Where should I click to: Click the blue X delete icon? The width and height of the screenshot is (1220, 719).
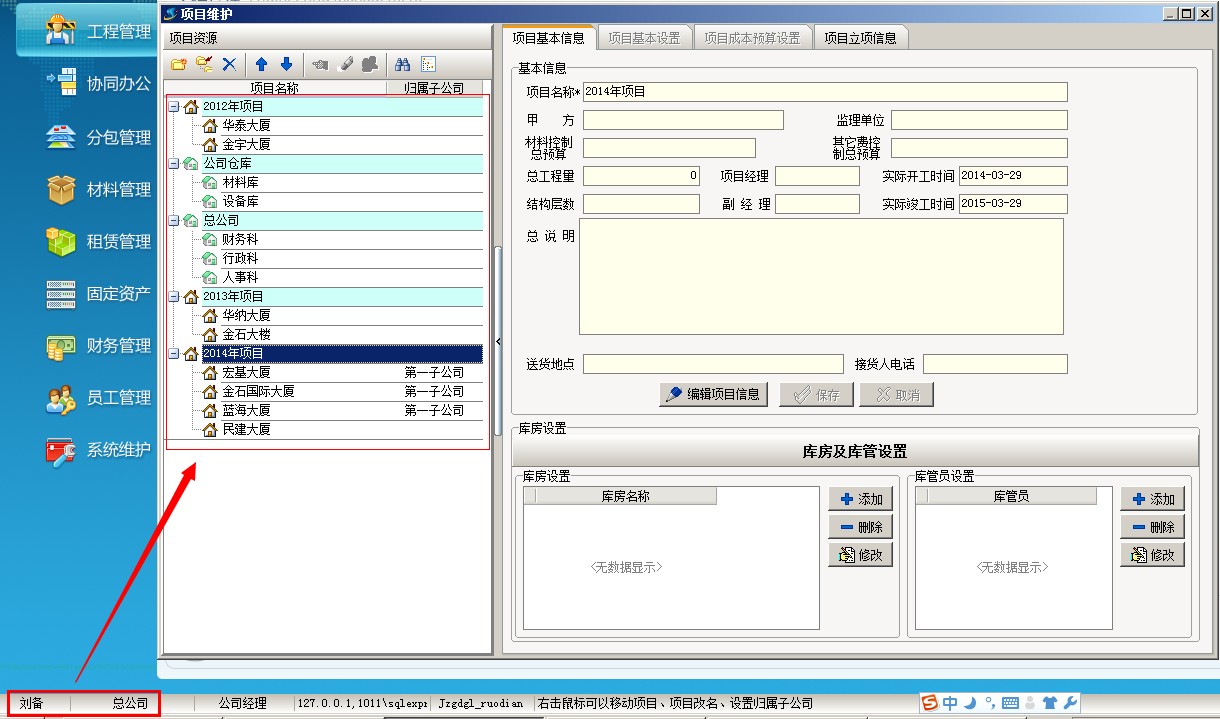tap(229, 64)
